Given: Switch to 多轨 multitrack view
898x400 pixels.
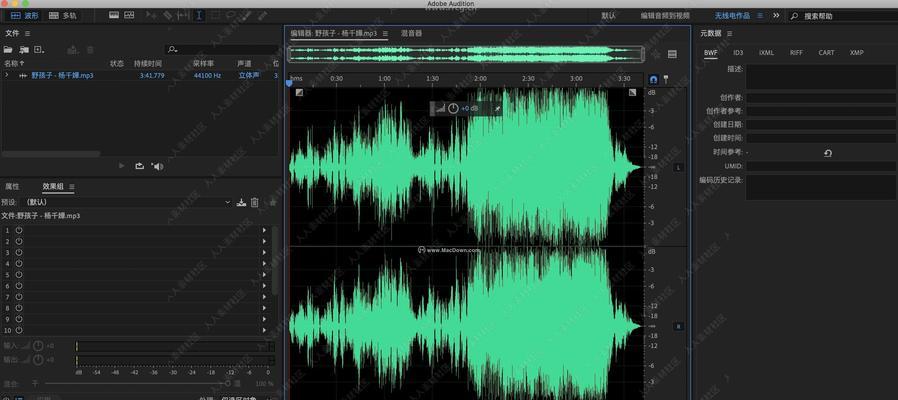Looking at the screenshot, I should [x=61, y=16].
